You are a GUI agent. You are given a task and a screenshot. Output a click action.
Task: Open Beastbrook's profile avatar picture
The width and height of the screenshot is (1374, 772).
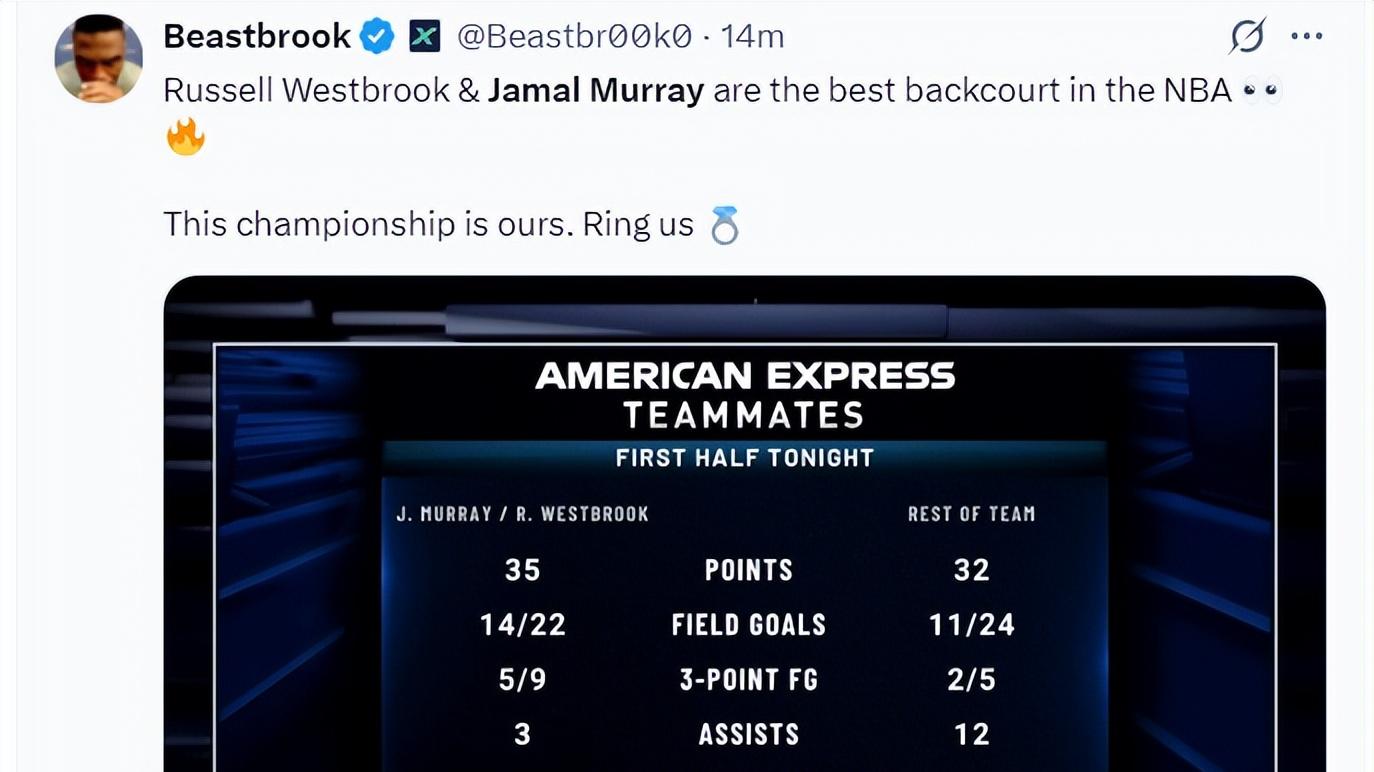coord(98,58)
